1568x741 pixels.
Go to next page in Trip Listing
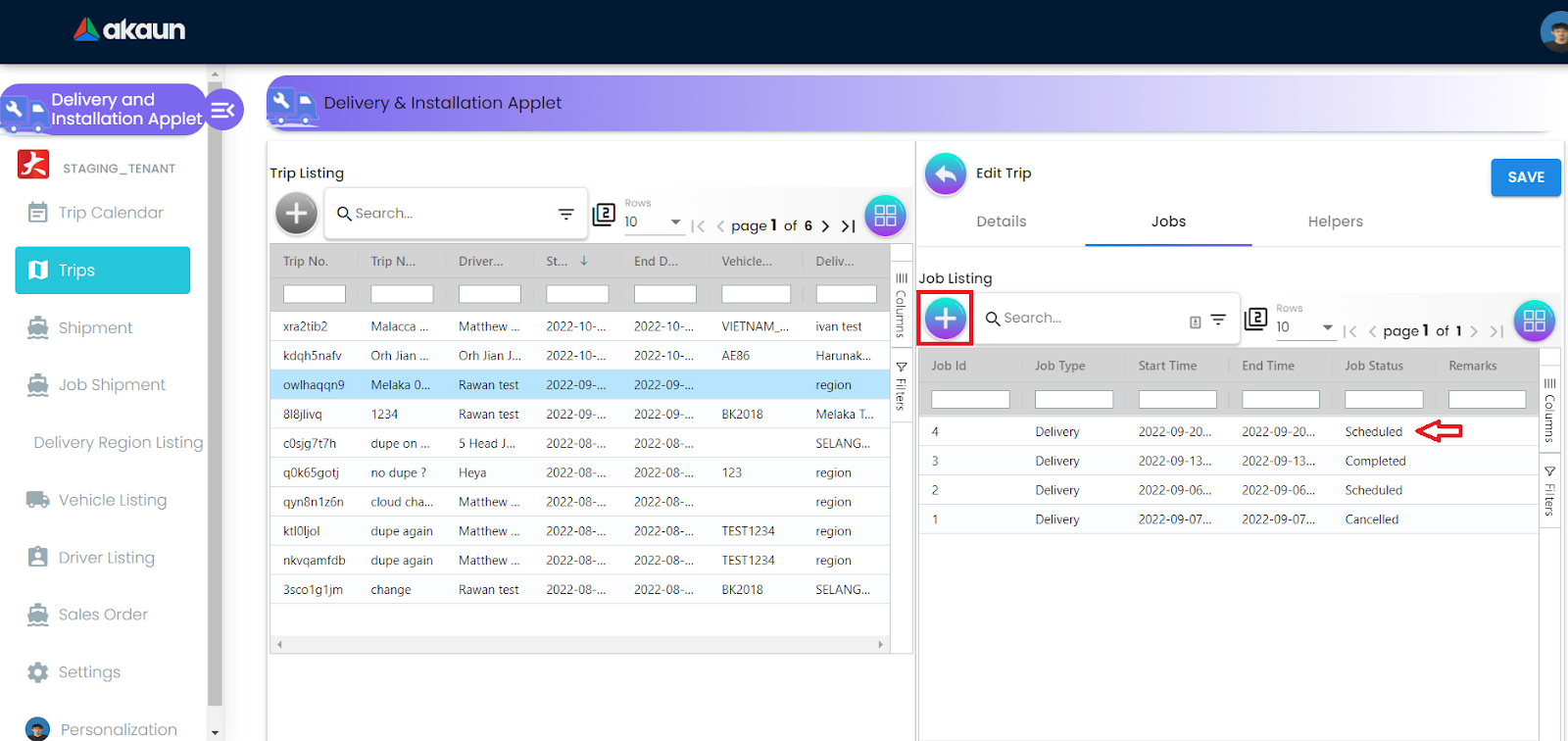[x=825, y=226]
